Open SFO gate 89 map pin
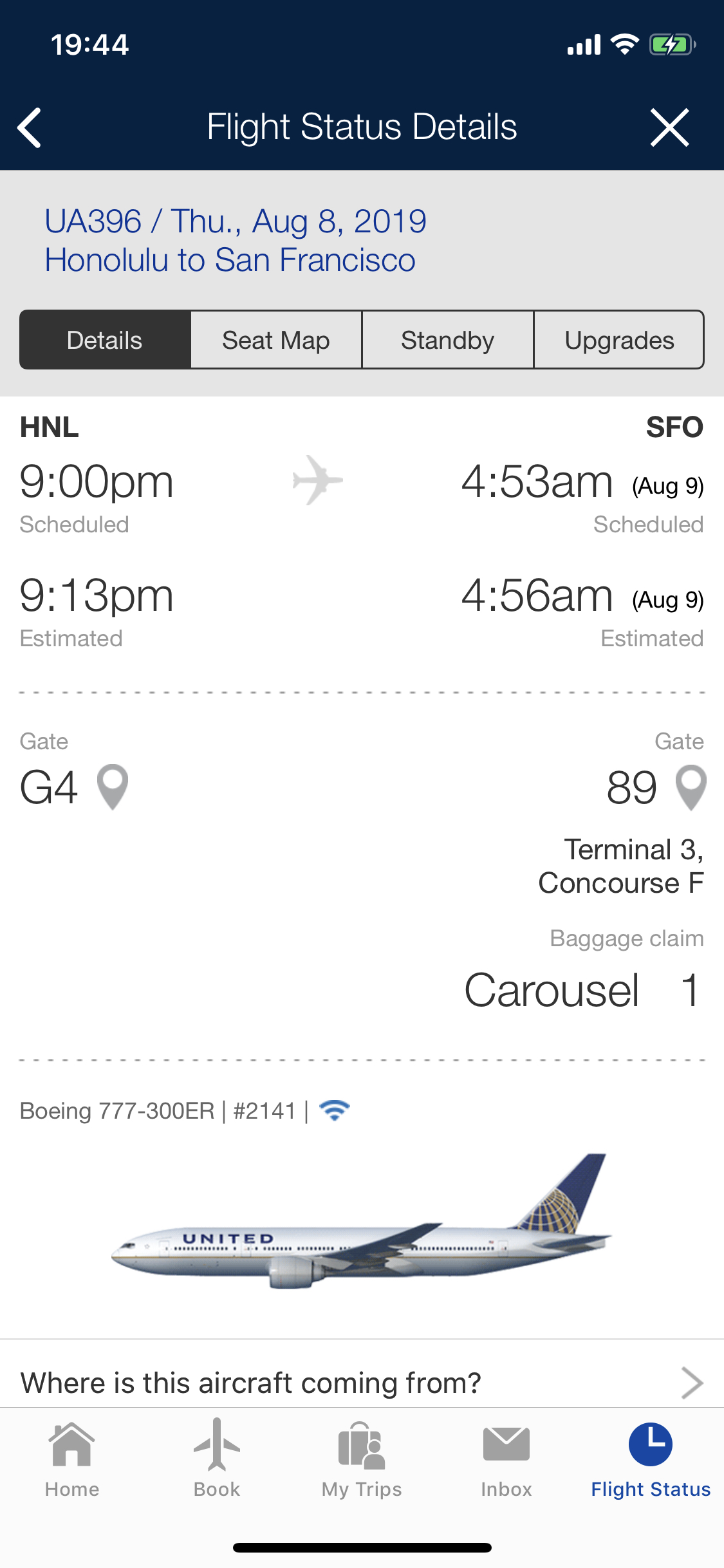724x1568 pixels. tap(691, 787)
